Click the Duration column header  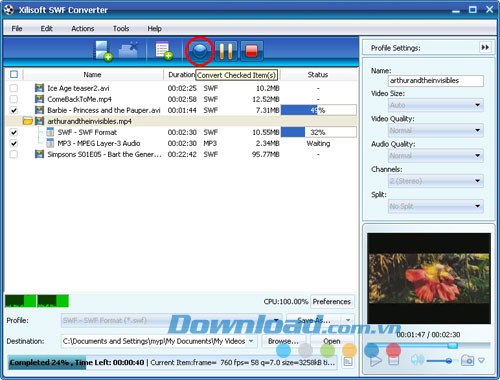(181, 74)
